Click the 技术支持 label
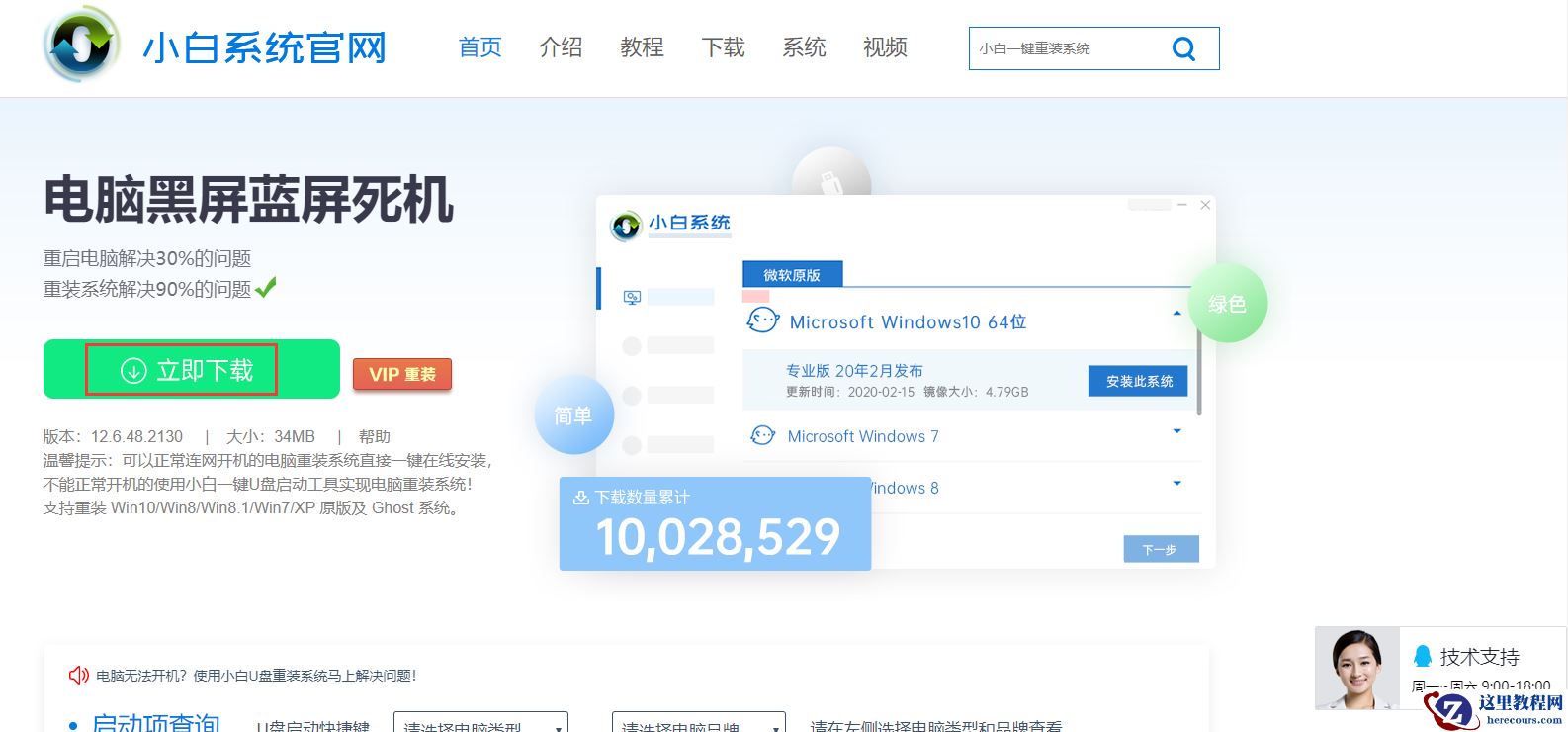This screenshot has width=1568, height=732. [1480, 657]
